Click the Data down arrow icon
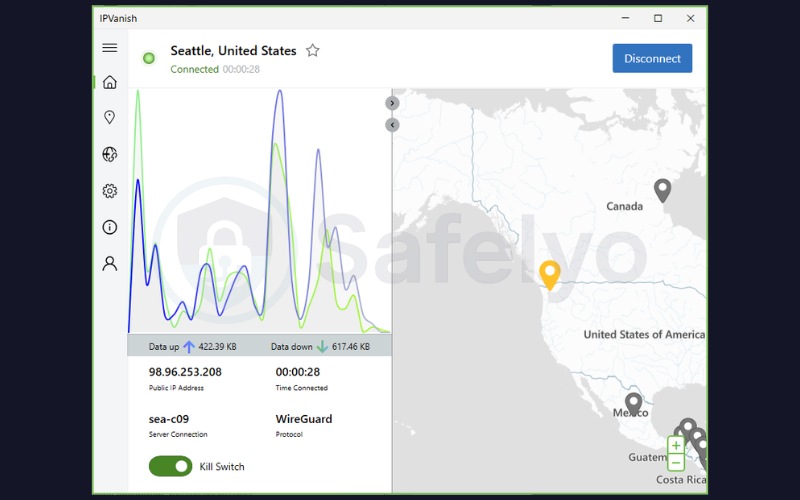This screenshot has height=500, width=800. point(322,347)
